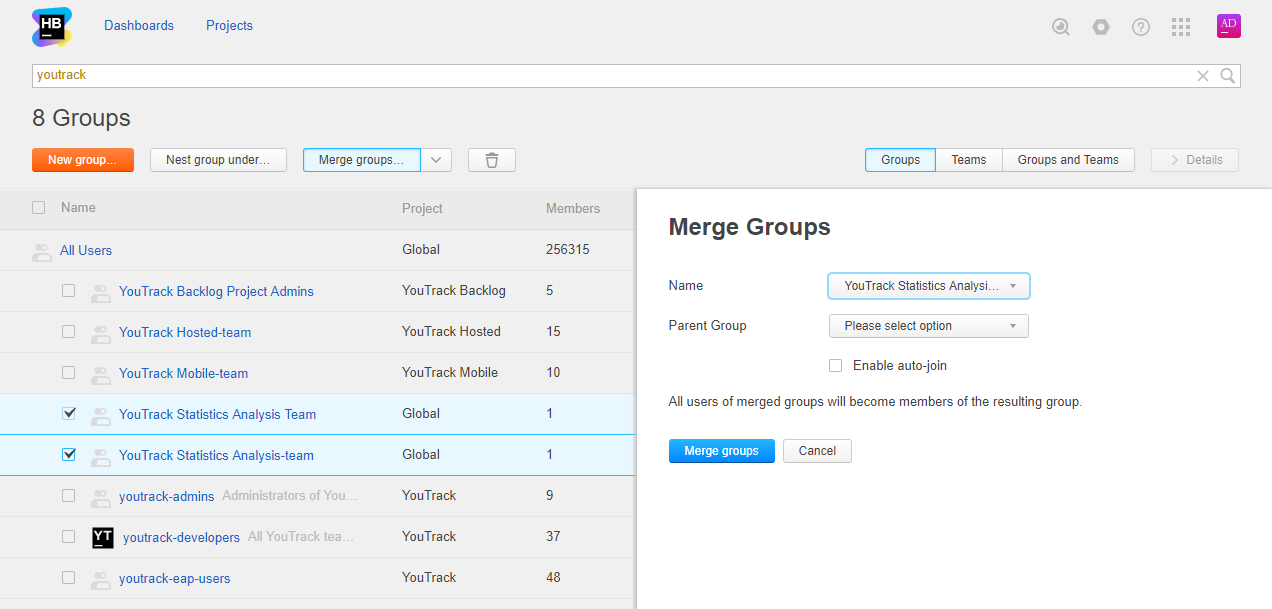Clear the search query with X icon
This screenshot has width=1272, height=609.
click(x=1203, y=76)
